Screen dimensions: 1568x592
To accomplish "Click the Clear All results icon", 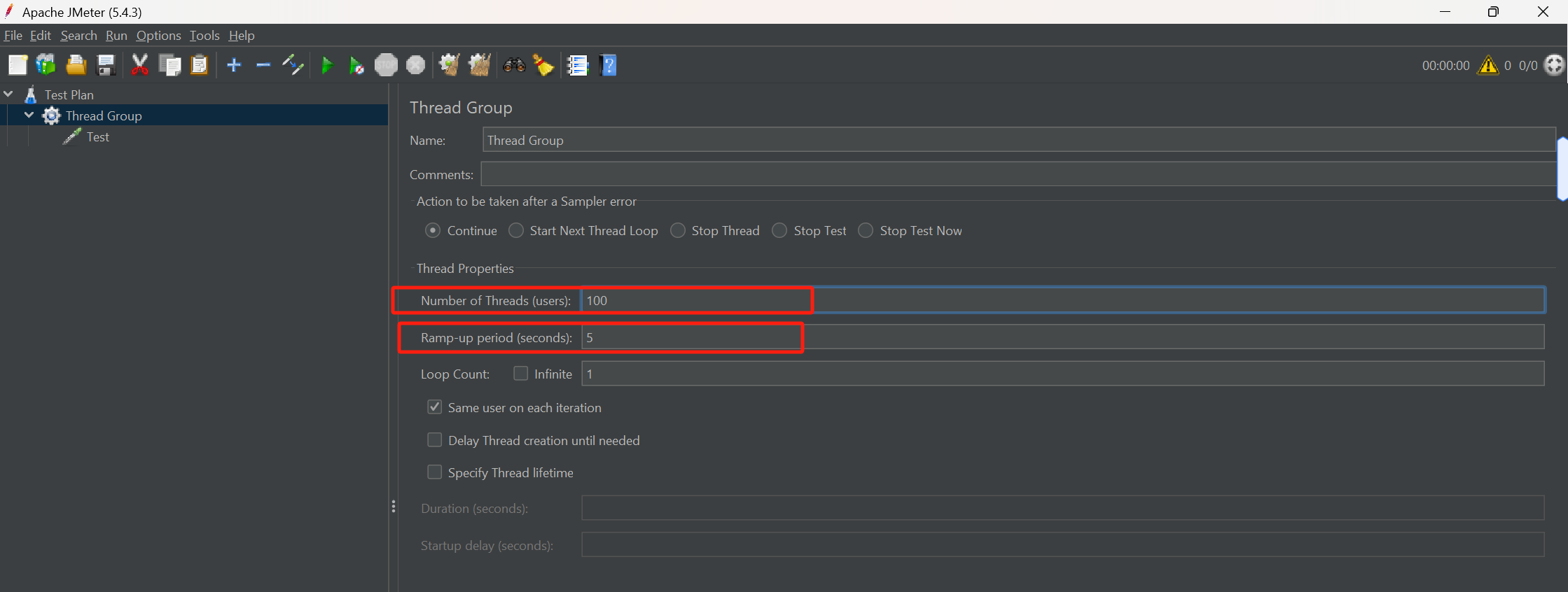I will pyautogui.click(x=480, y=65).
